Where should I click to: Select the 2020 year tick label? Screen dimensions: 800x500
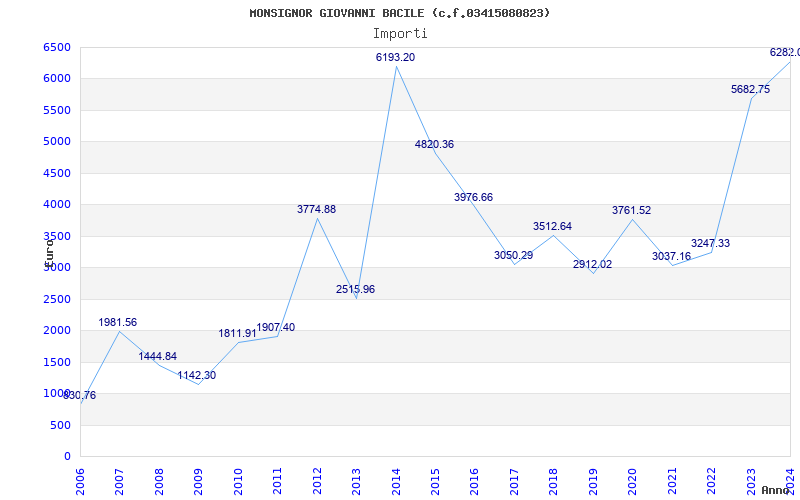click(x=632, y=482)
